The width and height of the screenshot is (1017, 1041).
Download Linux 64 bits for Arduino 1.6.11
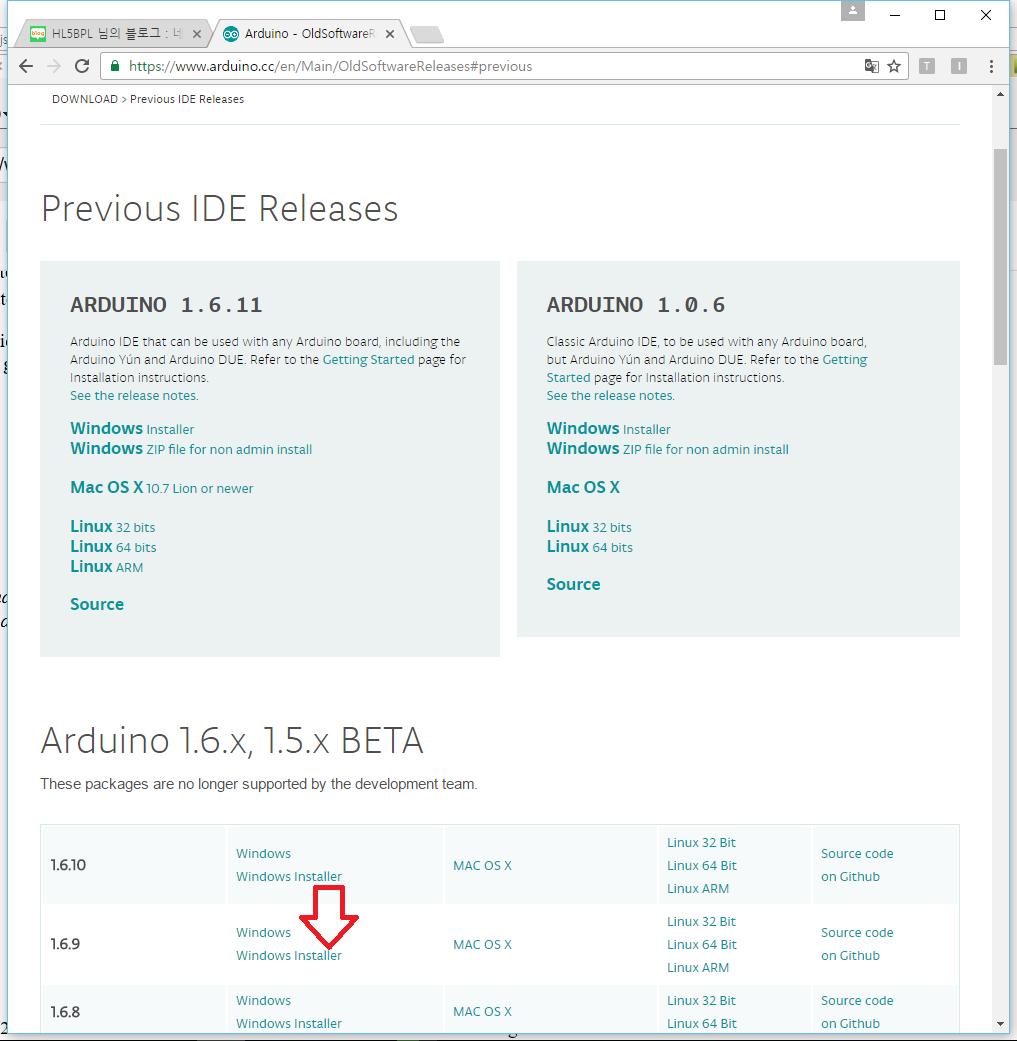coord(114,546)
